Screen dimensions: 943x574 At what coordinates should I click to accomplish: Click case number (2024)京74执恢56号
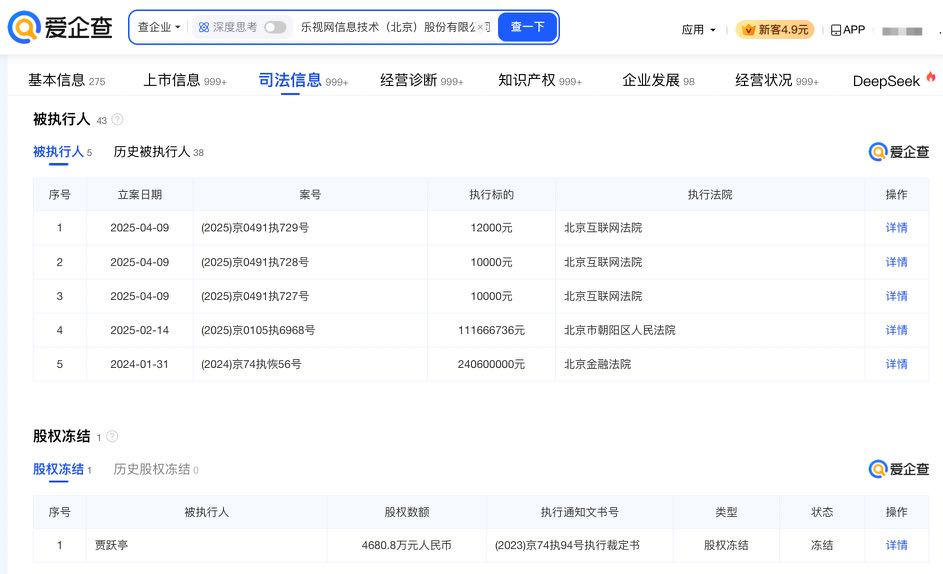click(251, 364)
